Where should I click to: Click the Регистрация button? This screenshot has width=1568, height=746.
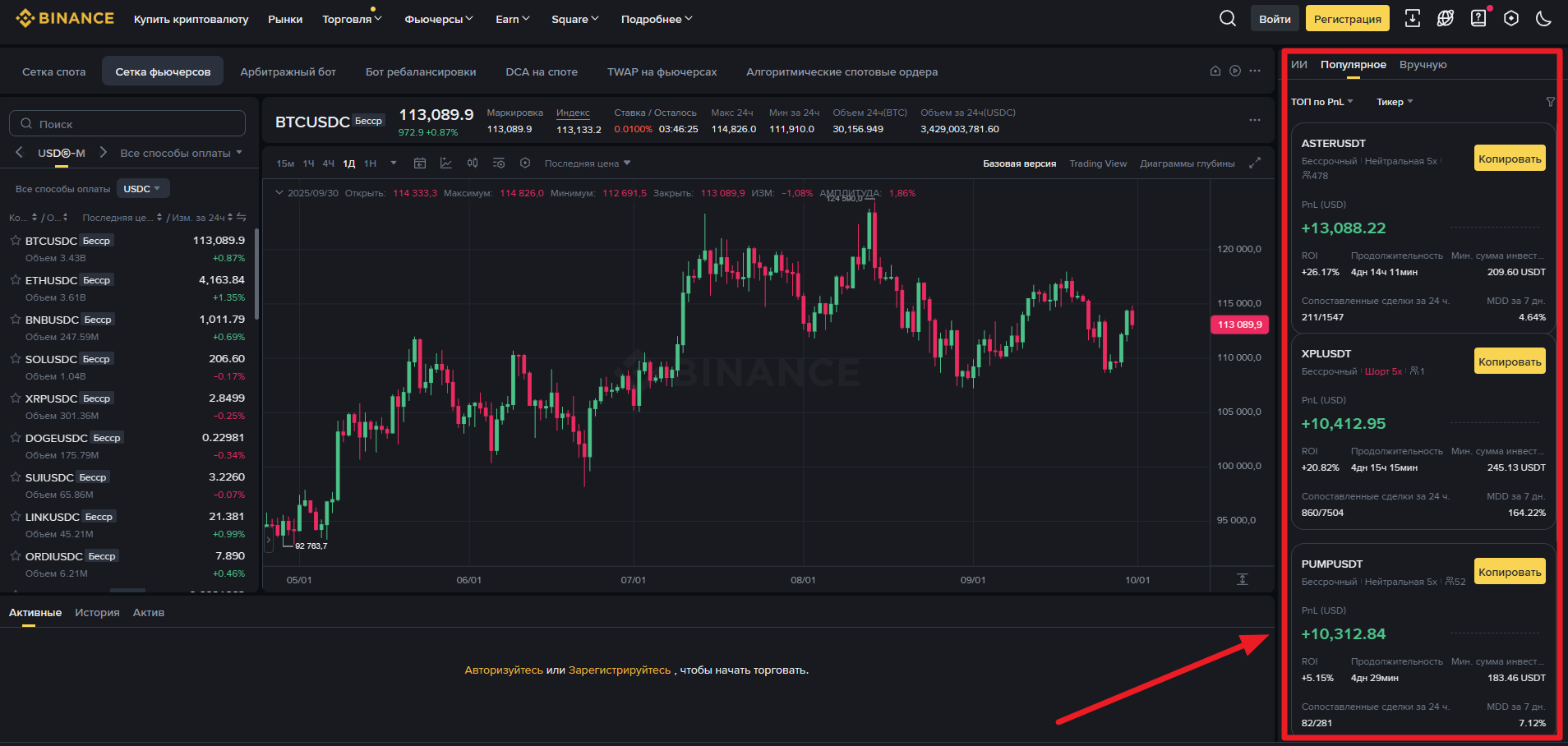coord(1347,19)
